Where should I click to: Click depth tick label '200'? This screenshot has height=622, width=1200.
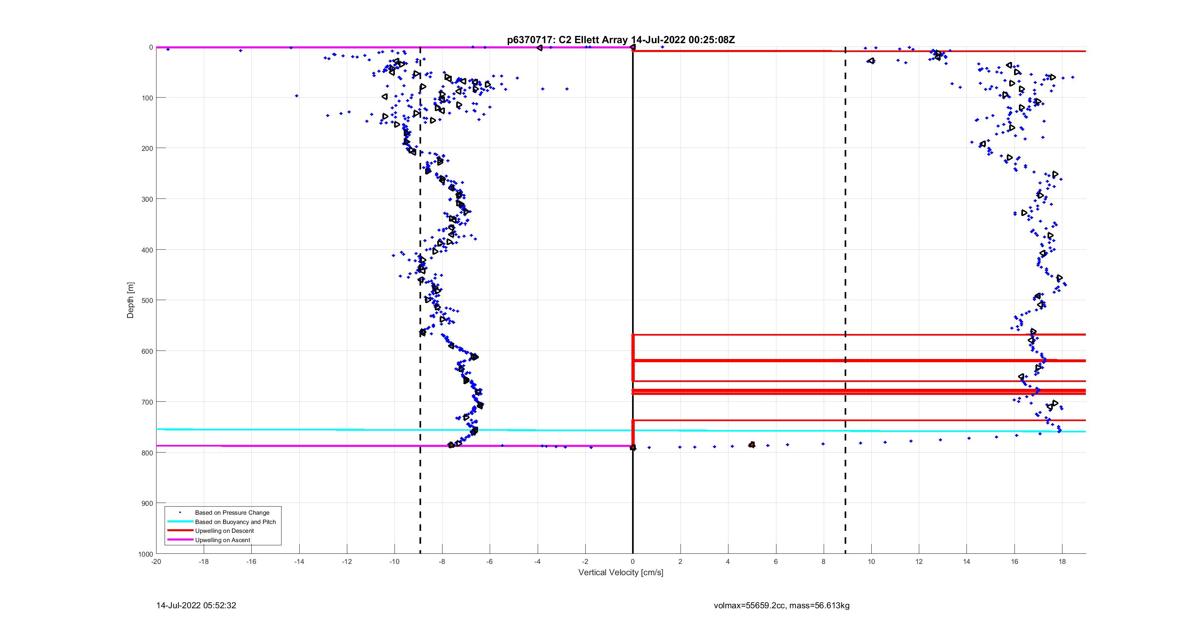(x=146, y=148)
